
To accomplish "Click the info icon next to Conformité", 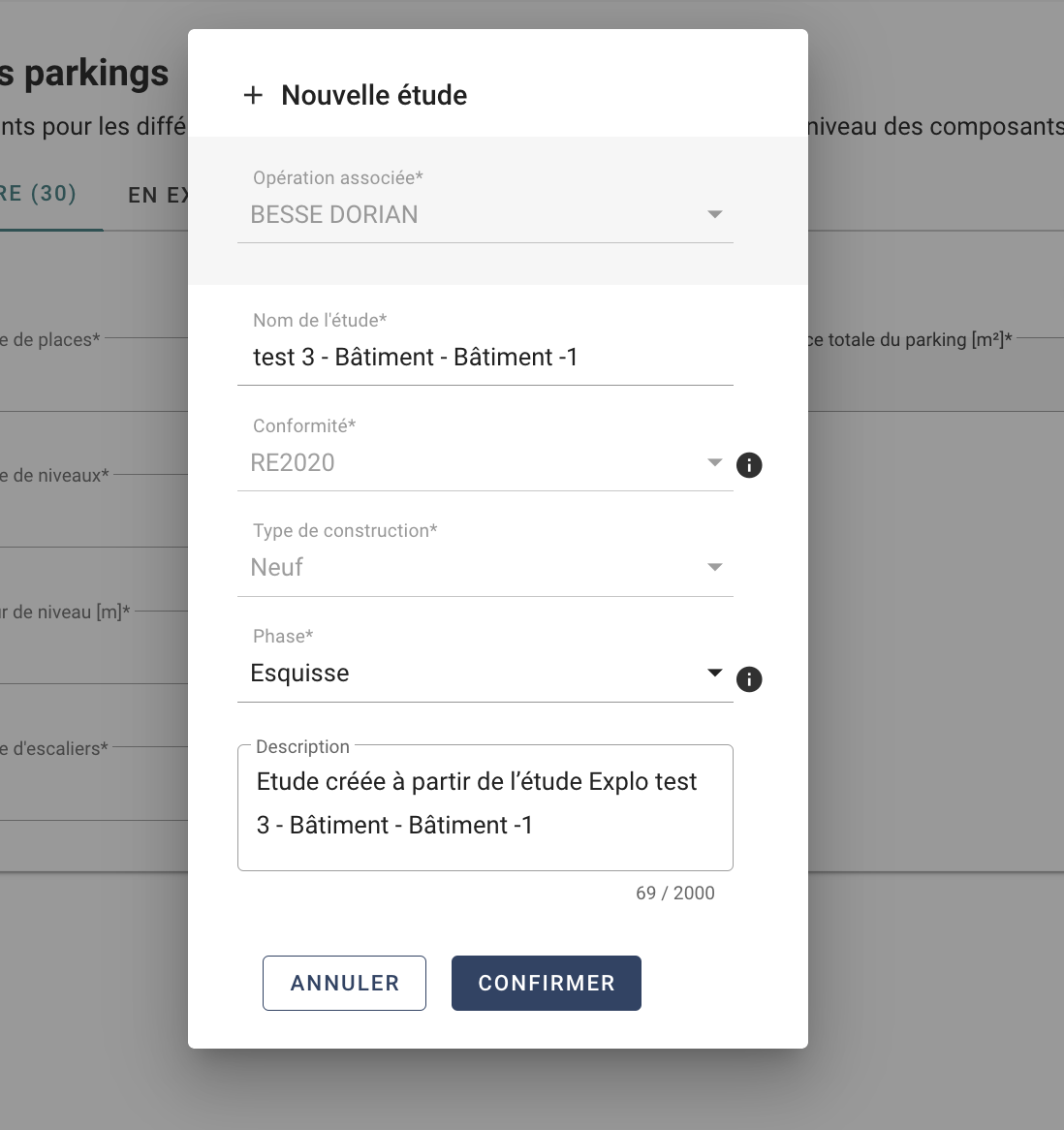I will pos(748,465).
